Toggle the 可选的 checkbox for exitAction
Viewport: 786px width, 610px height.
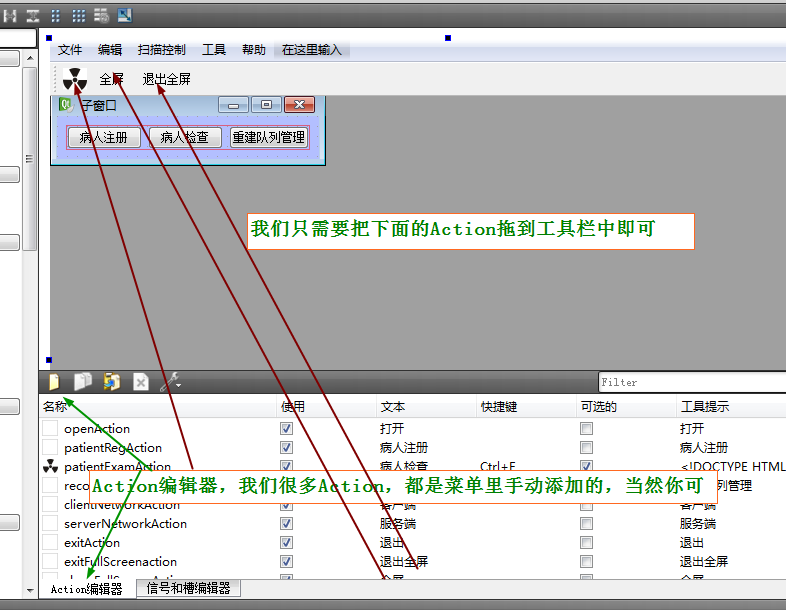coord(586,543)
